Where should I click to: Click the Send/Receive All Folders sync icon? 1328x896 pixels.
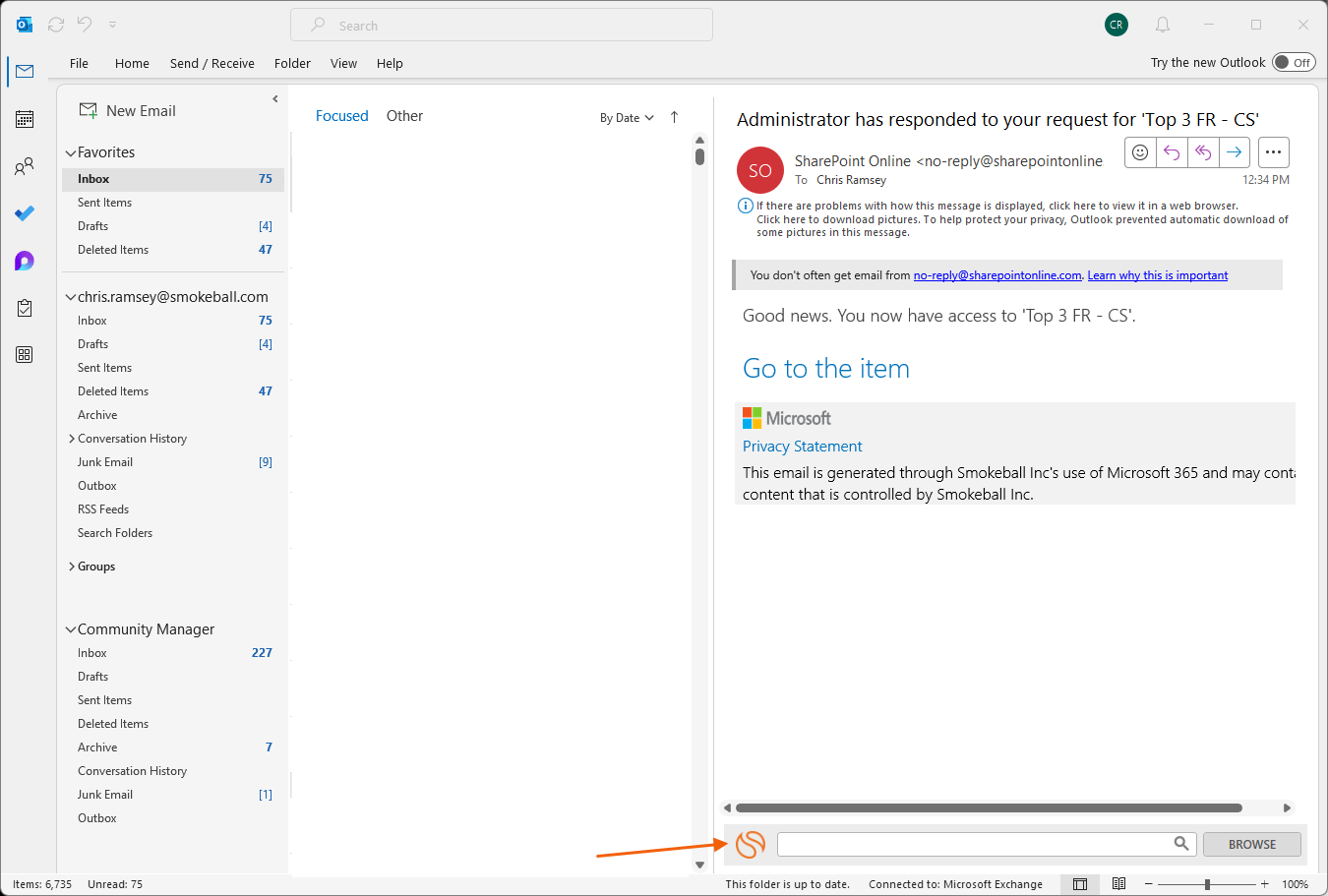pos(56,25)
